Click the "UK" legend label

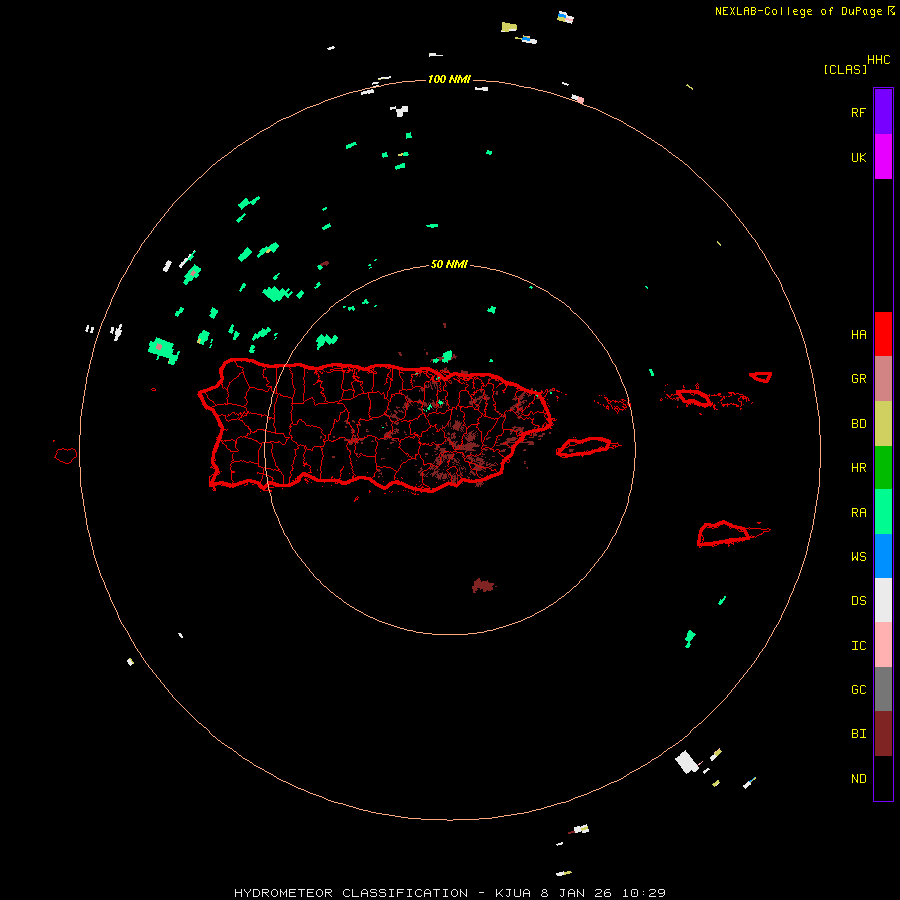pos(858,157)
